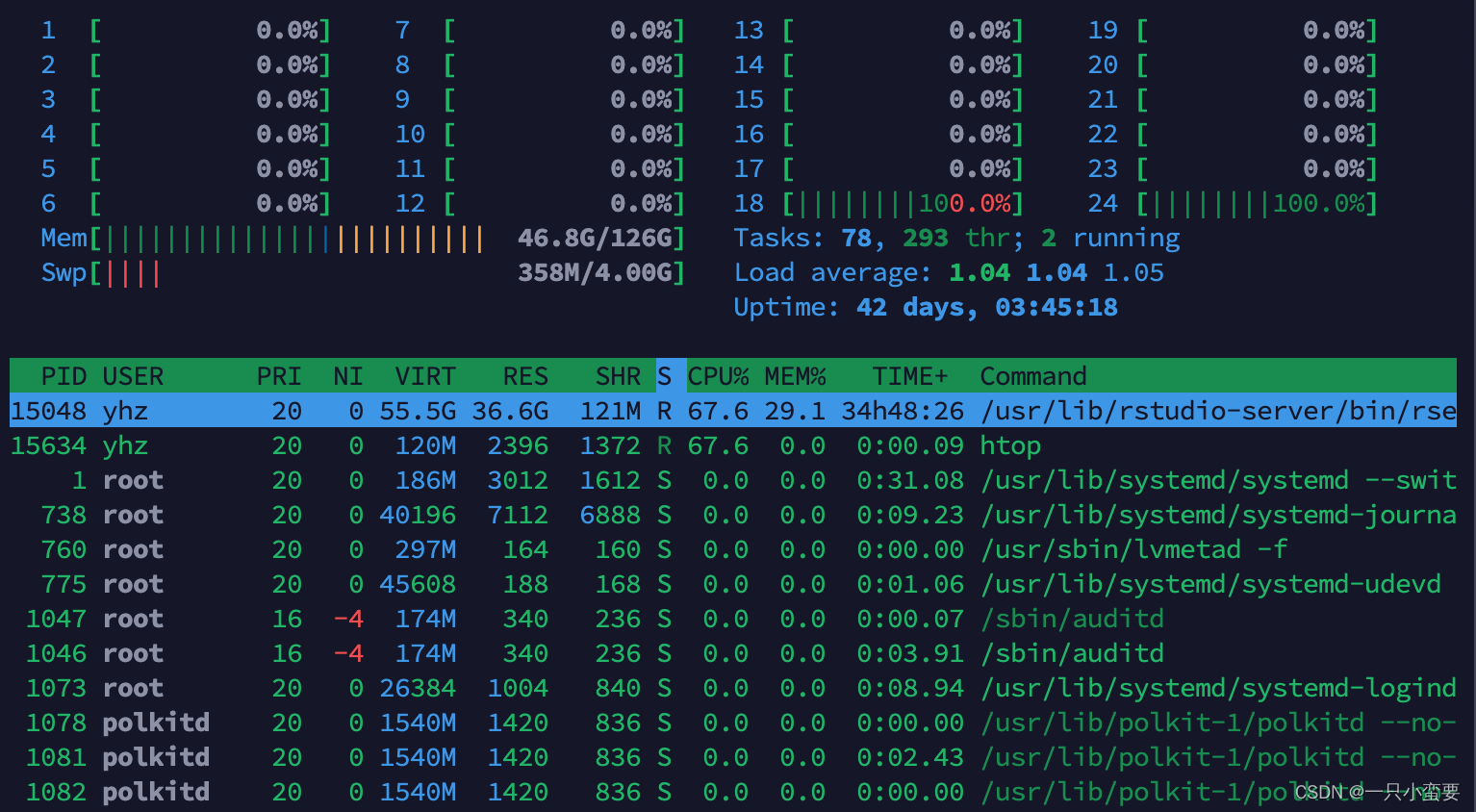Sort by PRI column header

279,376
